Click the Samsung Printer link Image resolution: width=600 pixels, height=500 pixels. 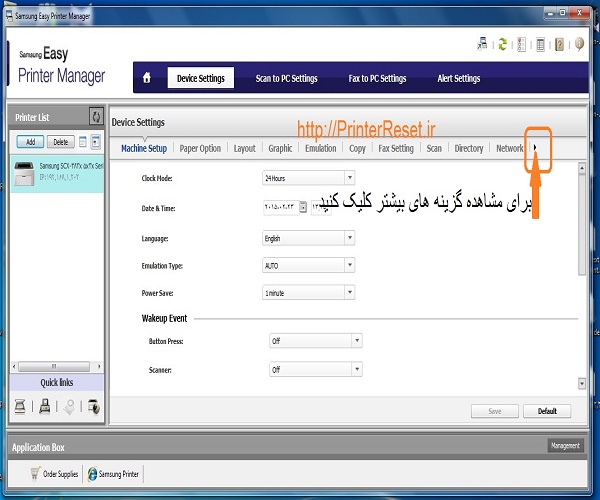[119, 474]
